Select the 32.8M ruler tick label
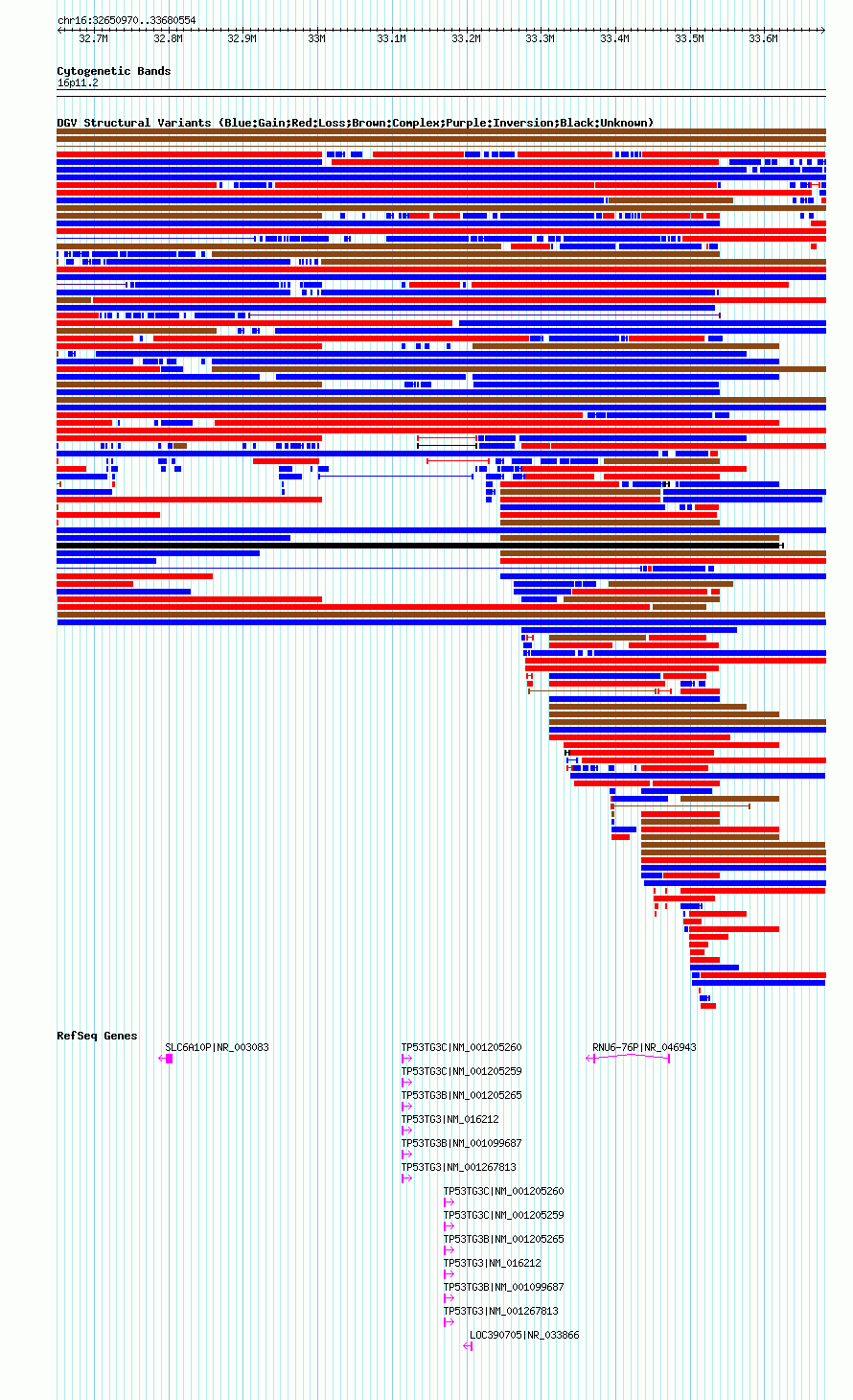The height and width of the screenshot is (1400, 853). pyautogui.click(x=168, y=39)
